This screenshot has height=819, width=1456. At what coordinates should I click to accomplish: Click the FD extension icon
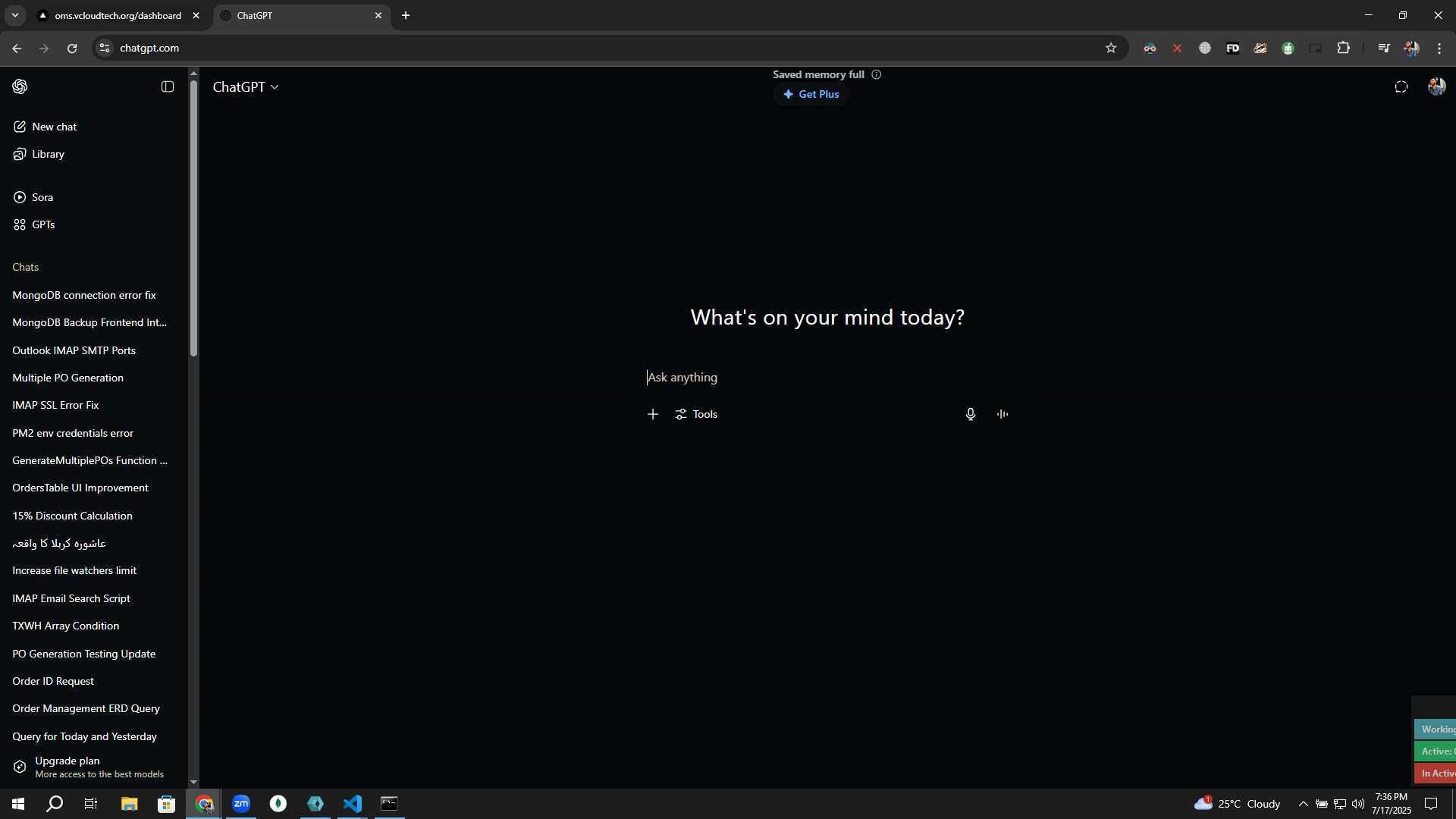tap(1232, 48)
